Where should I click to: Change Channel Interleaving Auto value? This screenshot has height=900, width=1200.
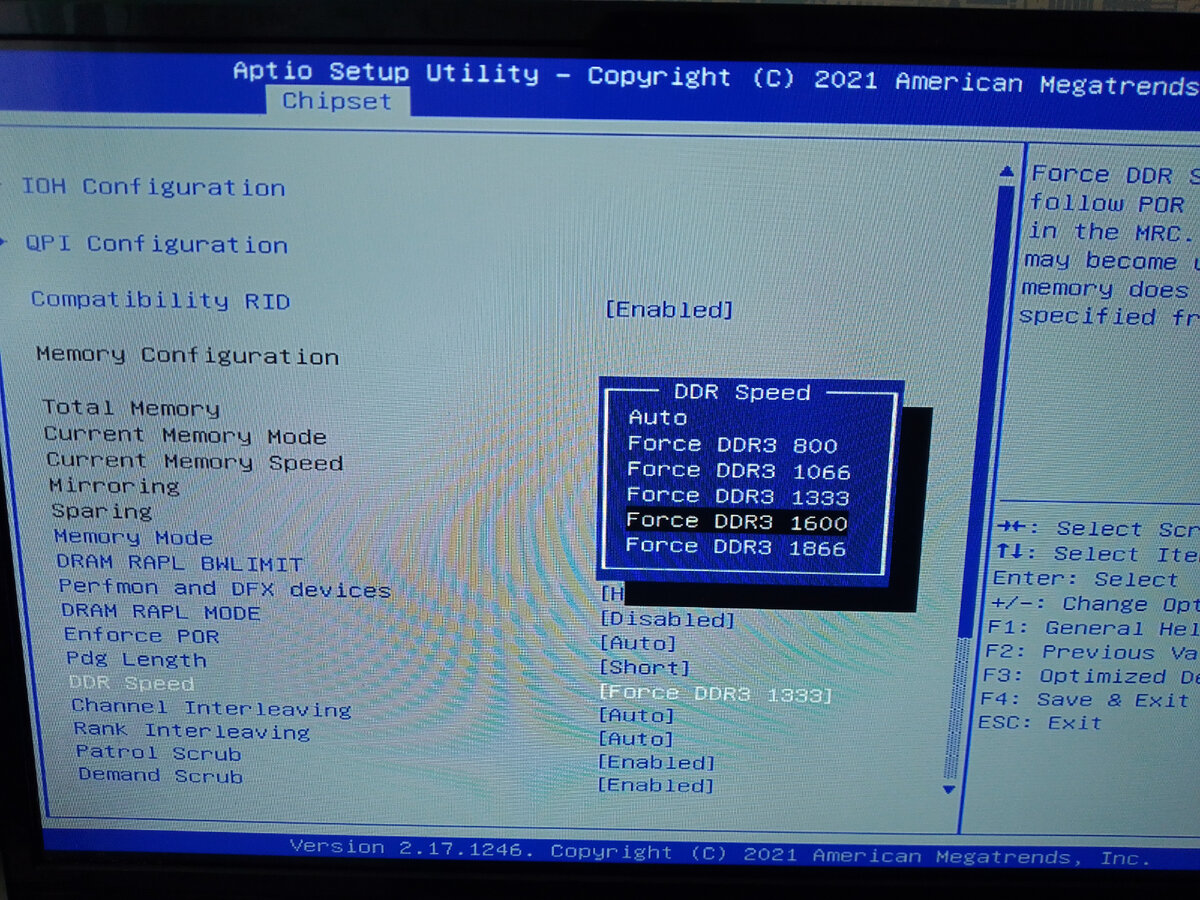[x=637, y=715]
